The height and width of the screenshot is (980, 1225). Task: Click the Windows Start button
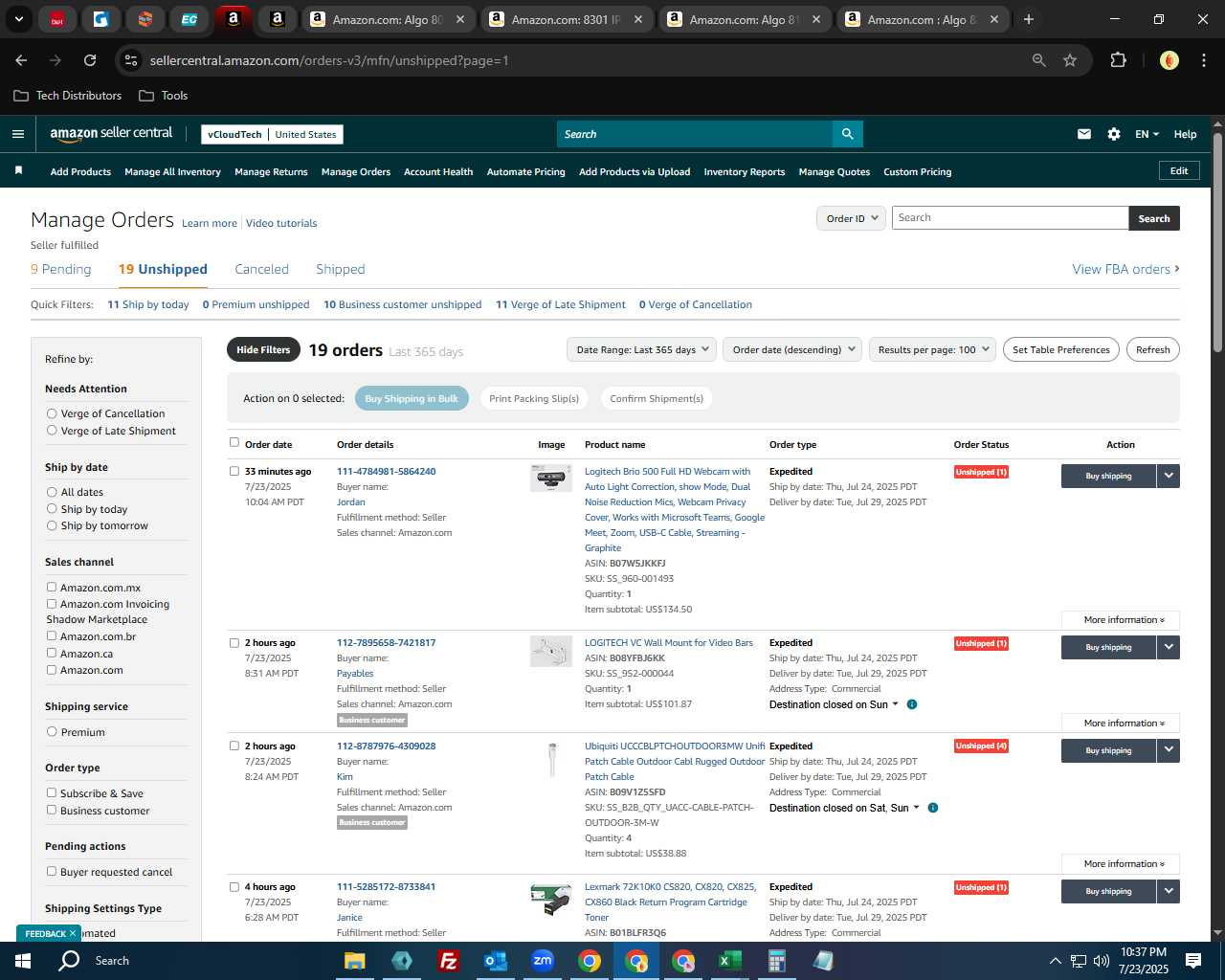point(23,961)
